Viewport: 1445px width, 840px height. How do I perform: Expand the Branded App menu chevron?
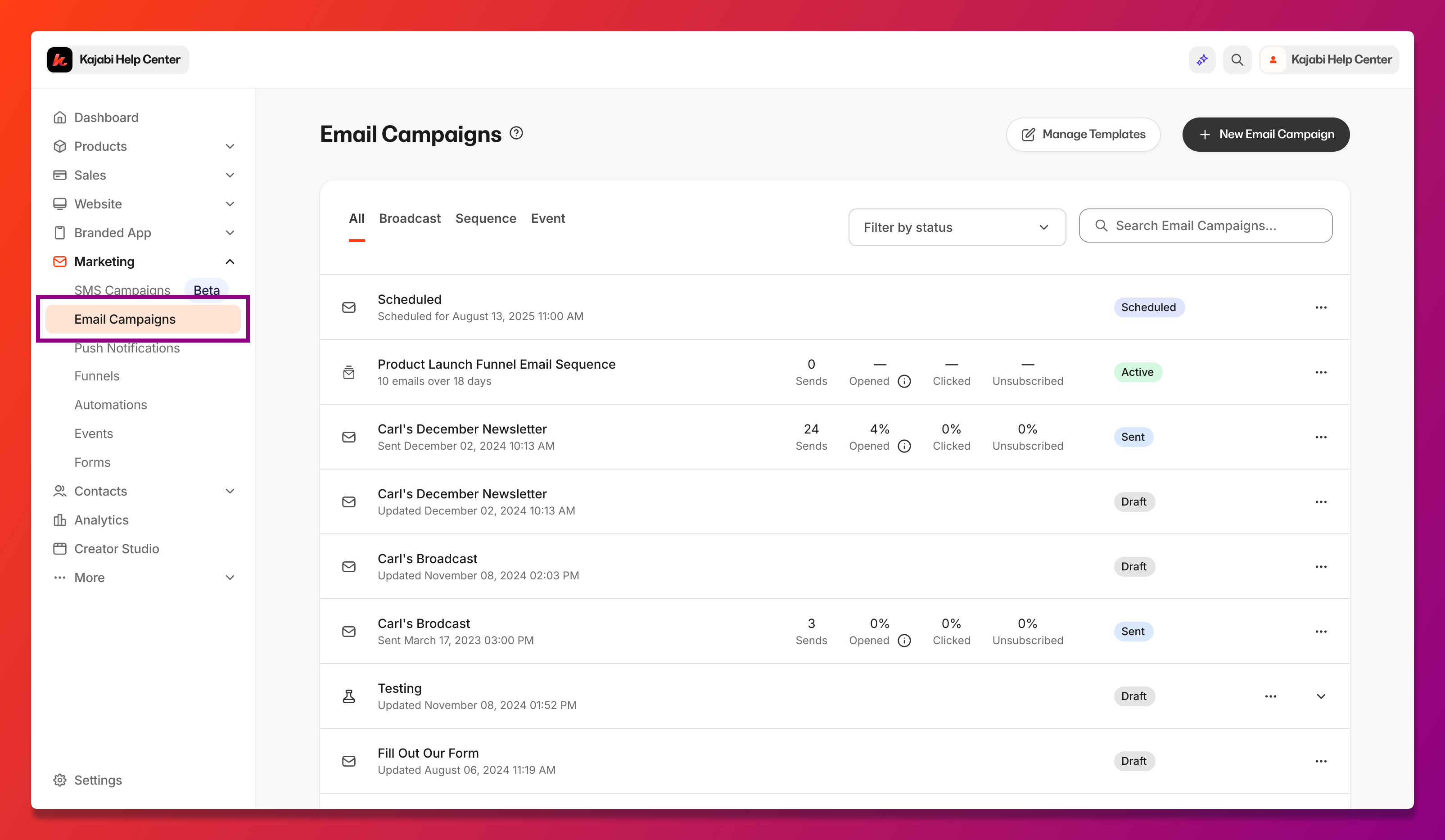click(230, 233)
